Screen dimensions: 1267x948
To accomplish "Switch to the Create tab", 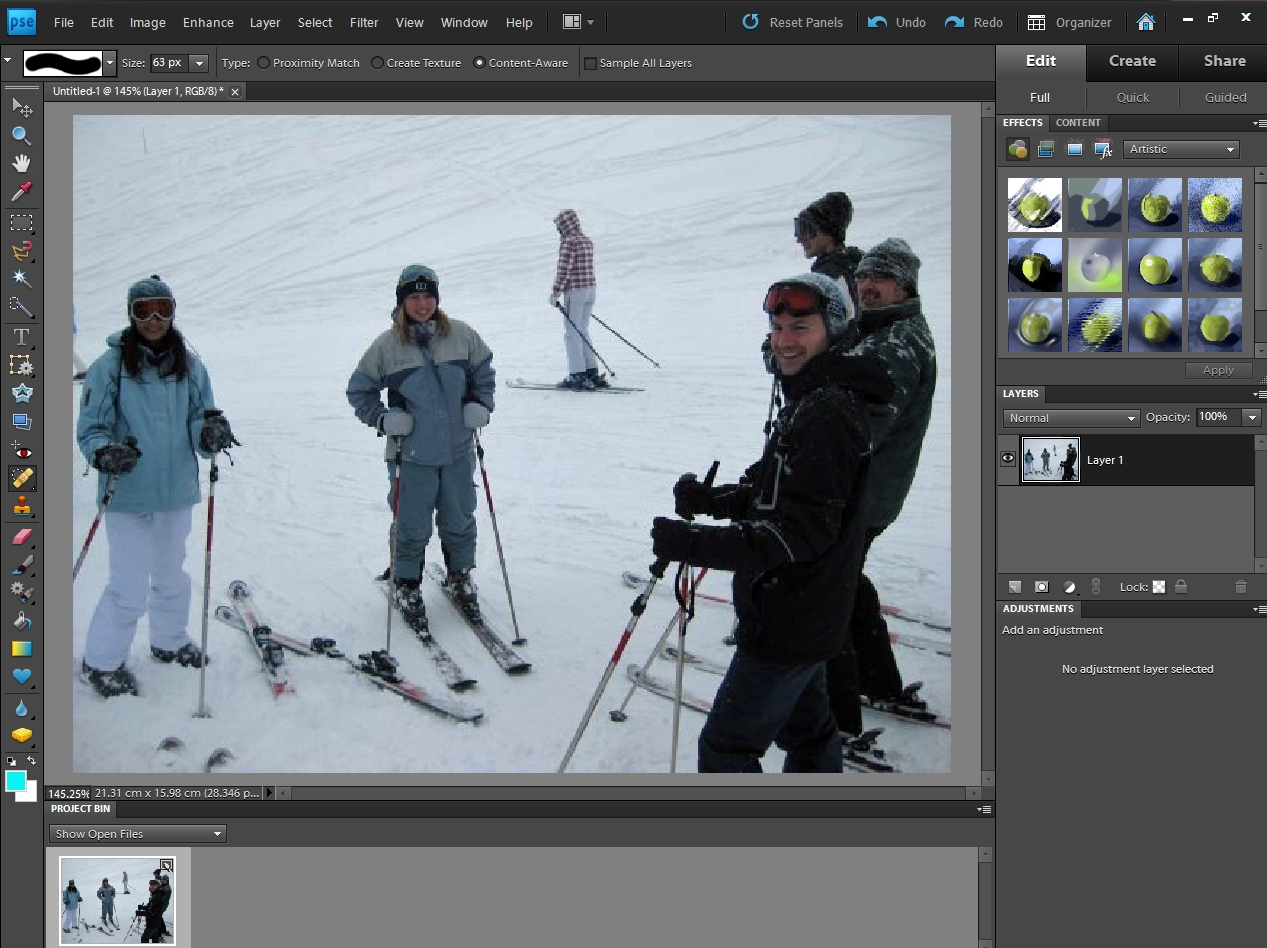I will coord(1132,61).
